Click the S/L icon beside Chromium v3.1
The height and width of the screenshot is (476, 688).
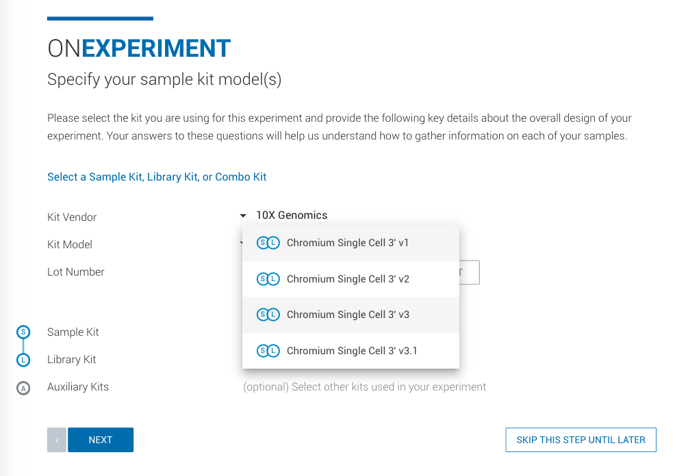click(268, 351)
